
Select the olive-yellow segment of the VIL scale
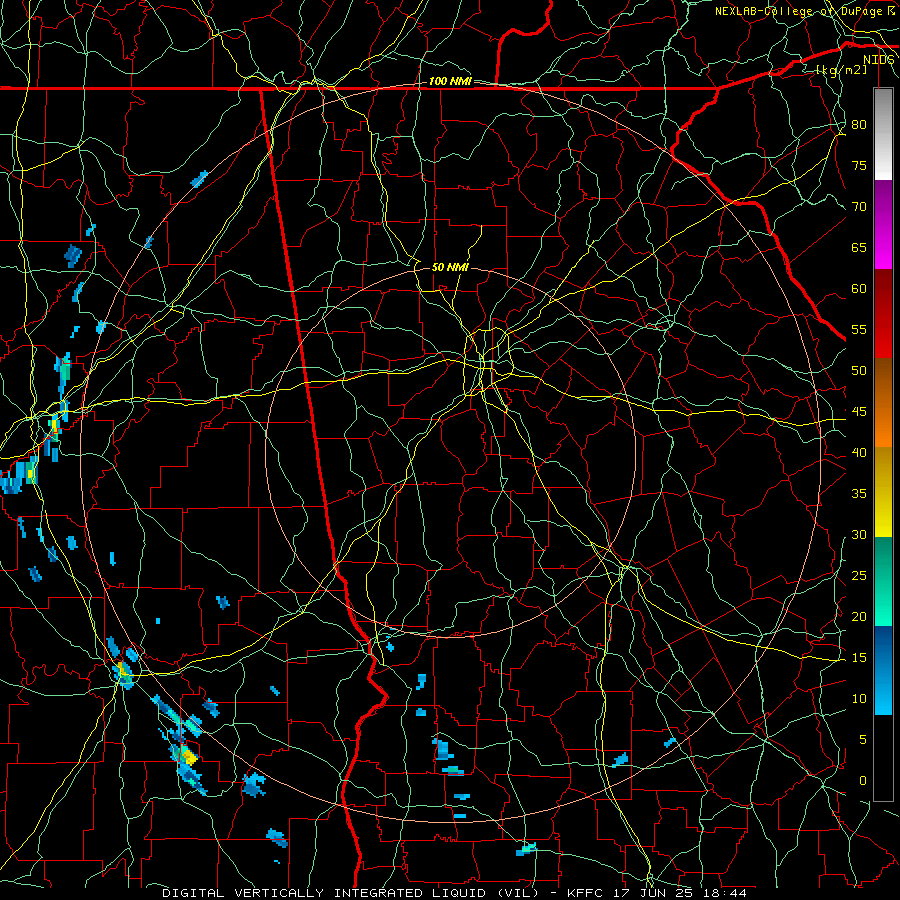pos(883,492)
